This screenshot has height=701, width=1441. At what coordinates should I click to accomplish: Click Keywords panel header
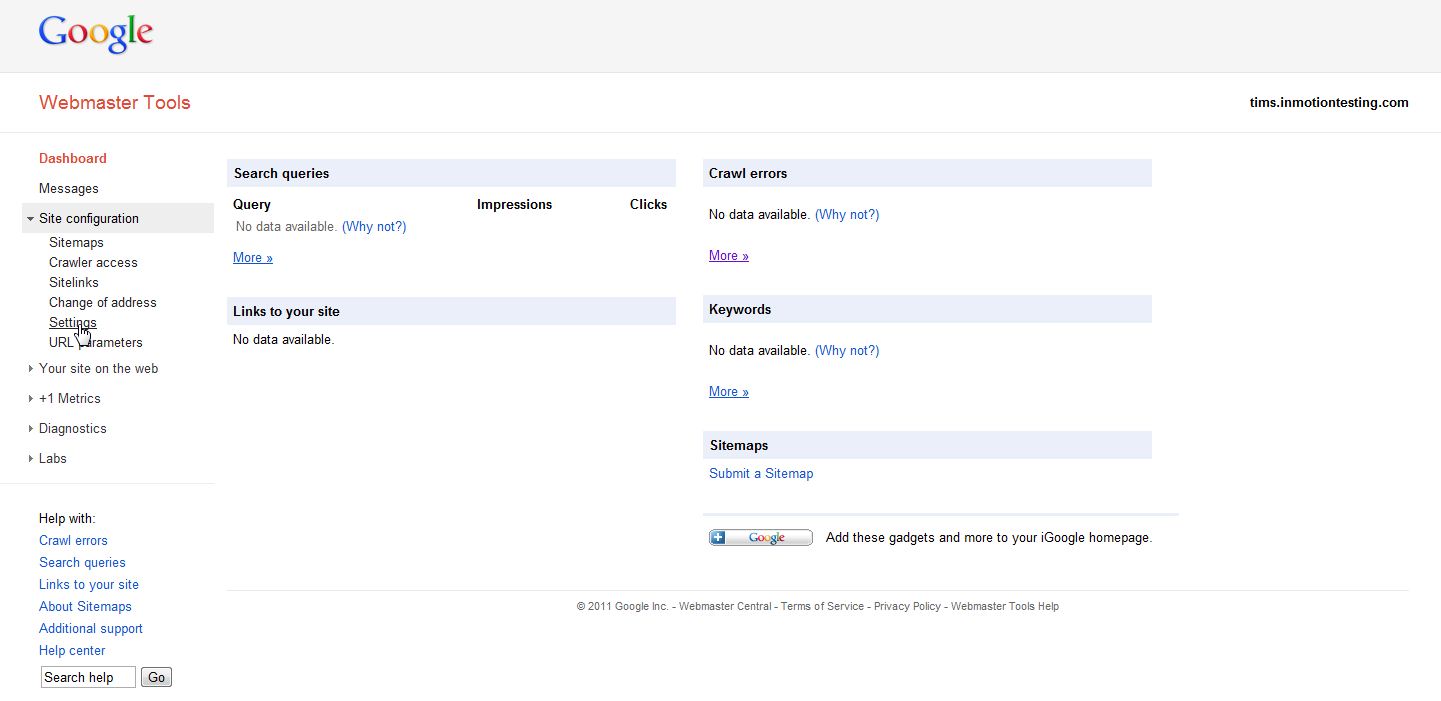tap(927, 309)
